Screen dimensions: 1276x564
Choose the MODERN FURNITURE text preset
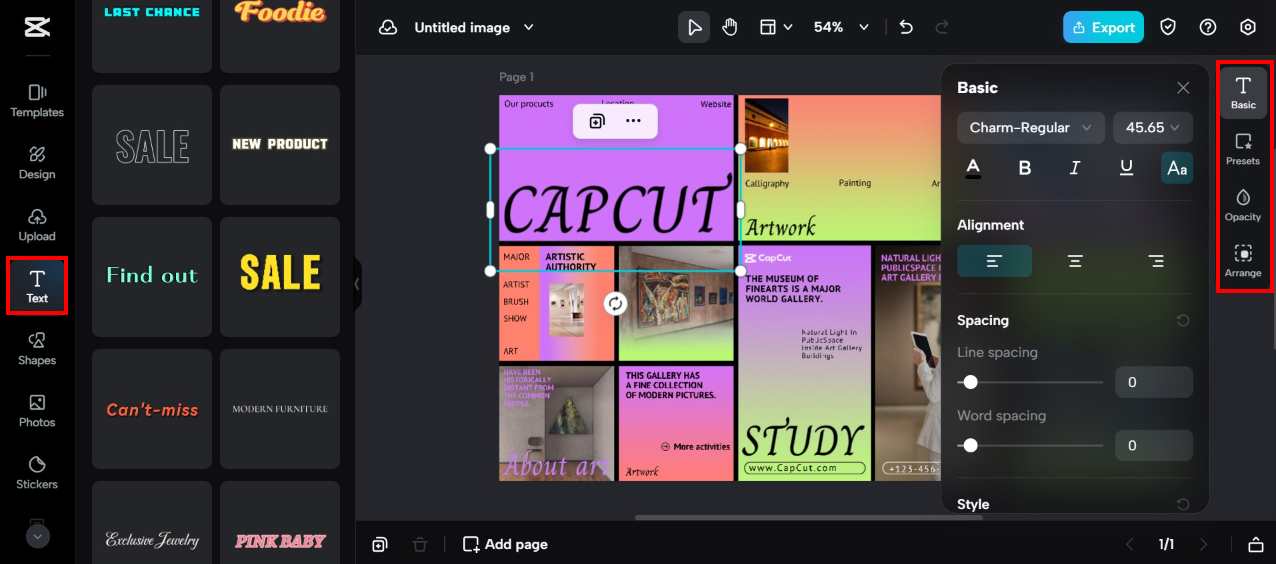[280, 409]
